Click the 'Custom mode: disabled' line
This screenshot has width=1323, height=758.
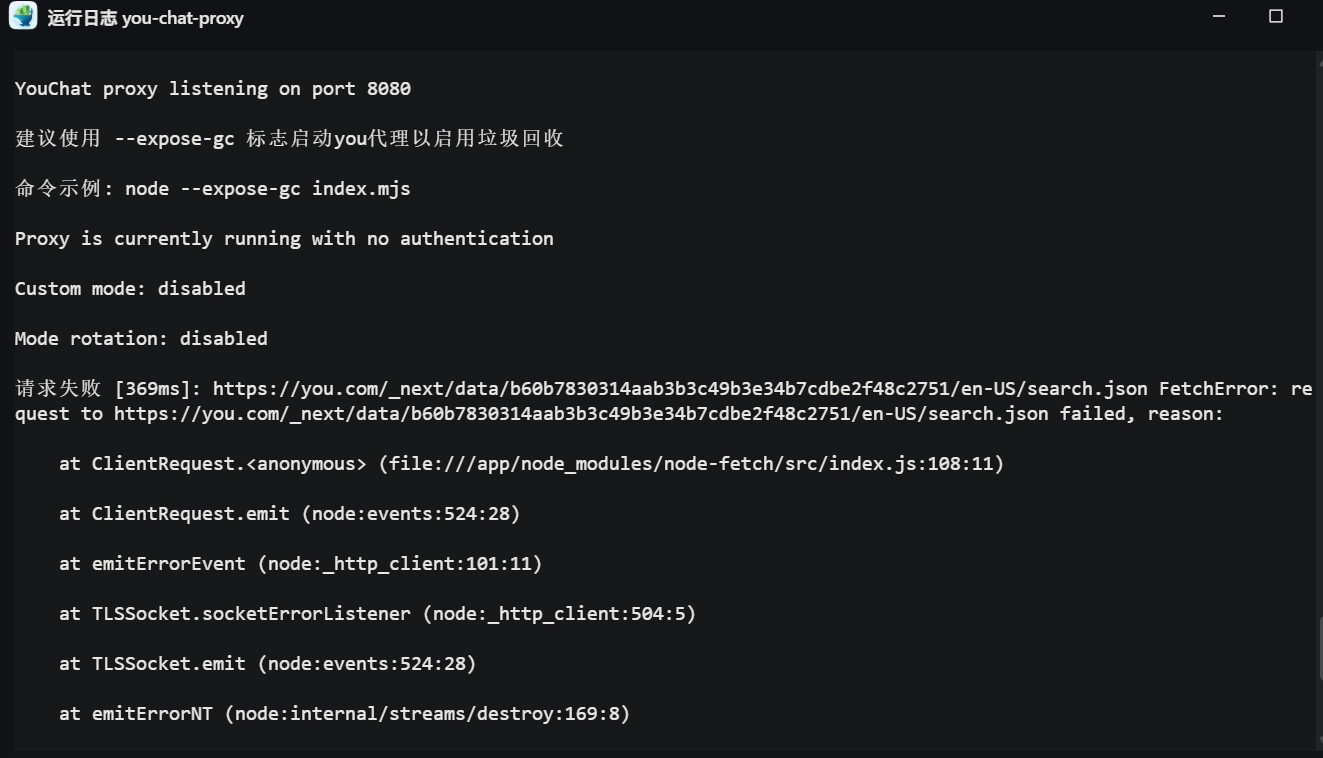[130, 289]
